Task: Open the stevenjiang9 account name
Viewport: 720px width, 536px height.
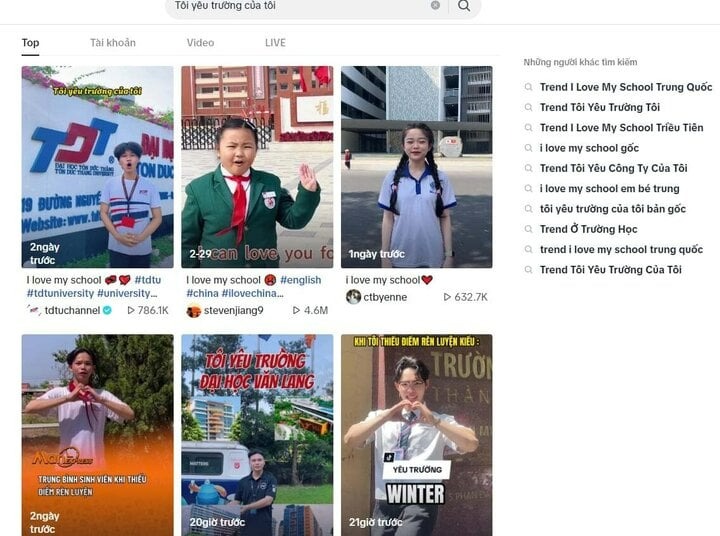Action: [x=234, y=310]
